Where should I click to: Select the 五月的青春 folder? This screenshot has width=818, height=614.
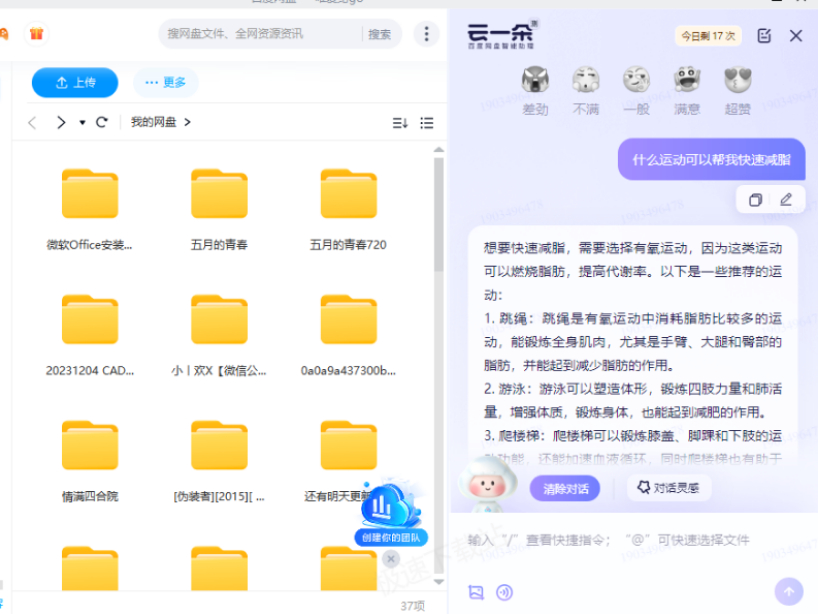[219, 210]
